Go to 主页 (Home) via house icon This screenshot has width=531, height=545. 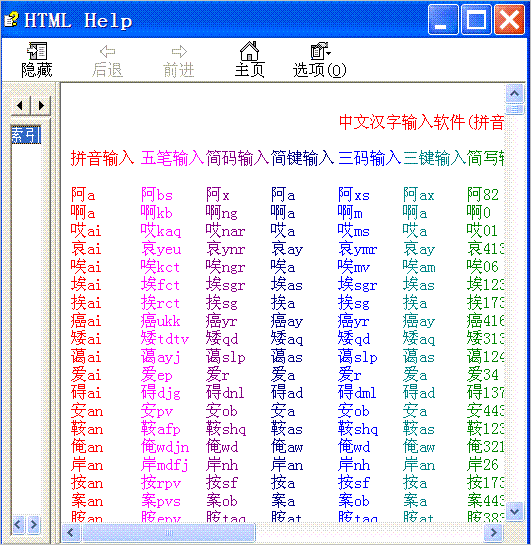pyautogui.click(x=250, y=51)
